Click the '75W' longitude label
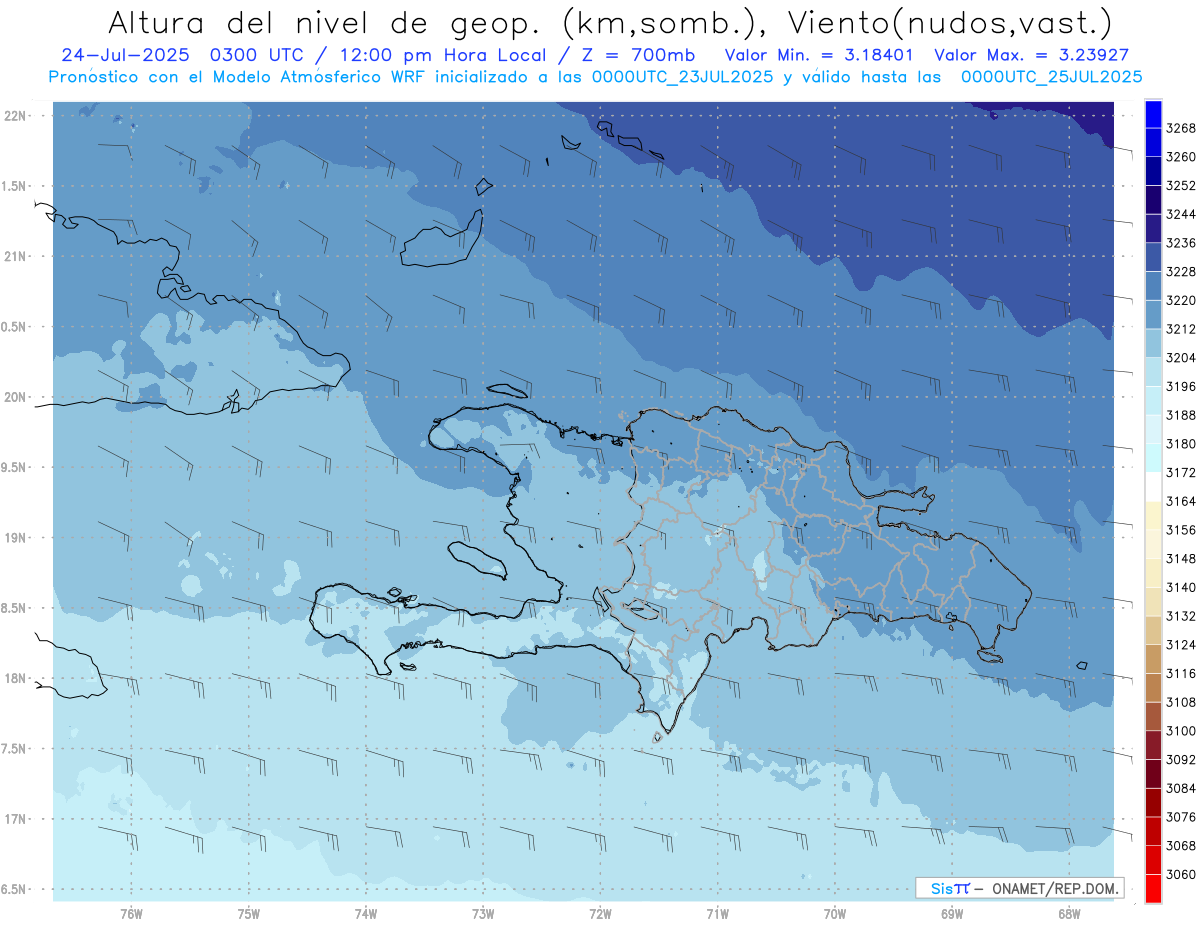The width and height of the screenshot is (1200, 927). [x=249, y=914]
